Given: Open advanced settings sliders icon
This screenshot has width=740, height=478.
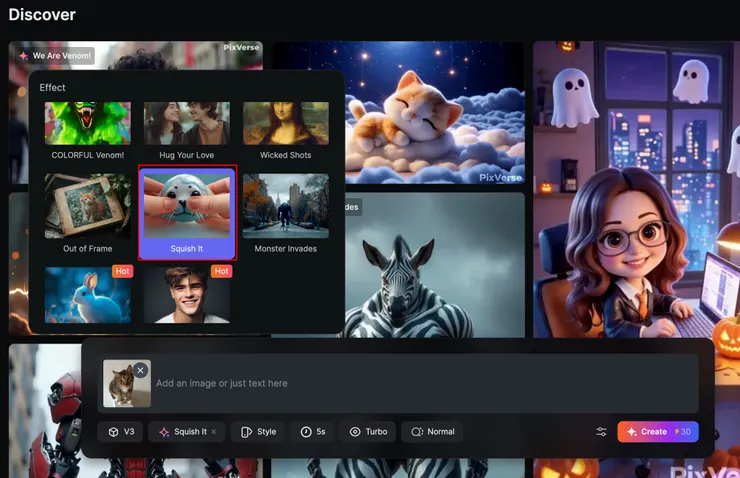Looking at the screenshot, I should pos(601,432).
